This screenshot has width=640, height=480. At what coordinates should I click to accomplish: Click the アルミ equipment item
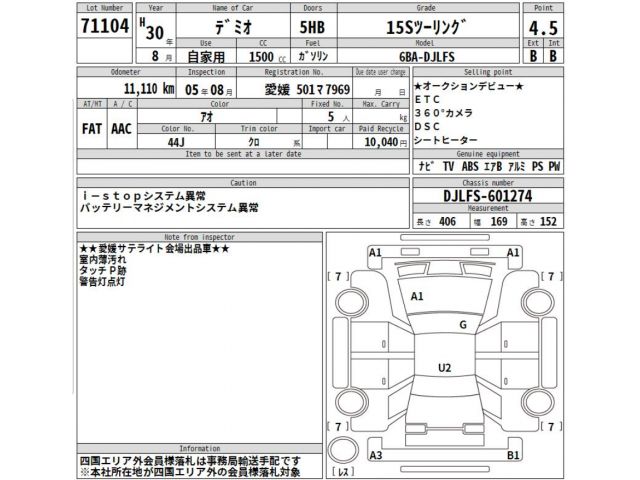pyautogui.click(x=516, y=166)
